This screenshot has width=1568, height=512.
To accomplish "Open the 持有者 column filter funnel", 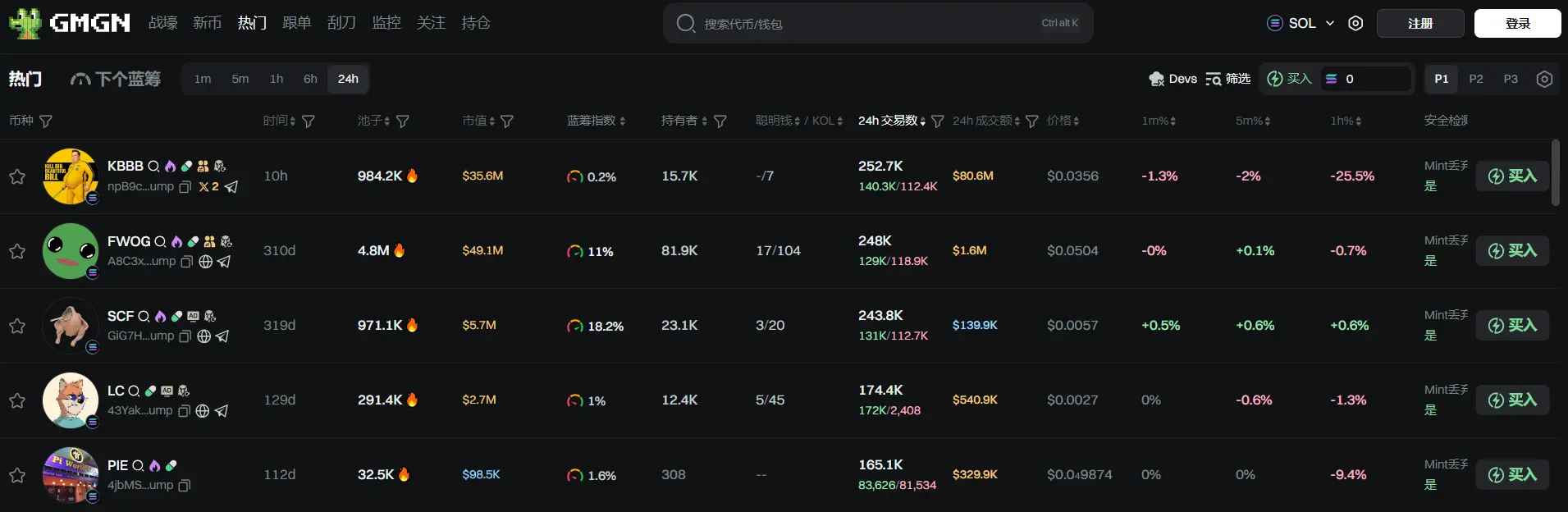I will tap(720, 121).
